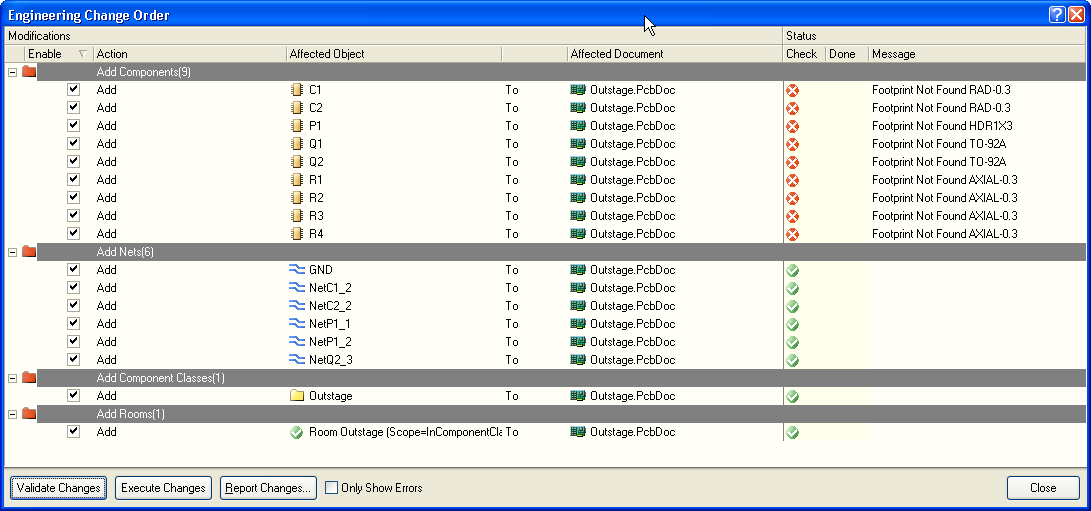Collapse the Add Rooms(1) group
The width and height of the screenshot is (1091, 511).
(x=12, y=414)
